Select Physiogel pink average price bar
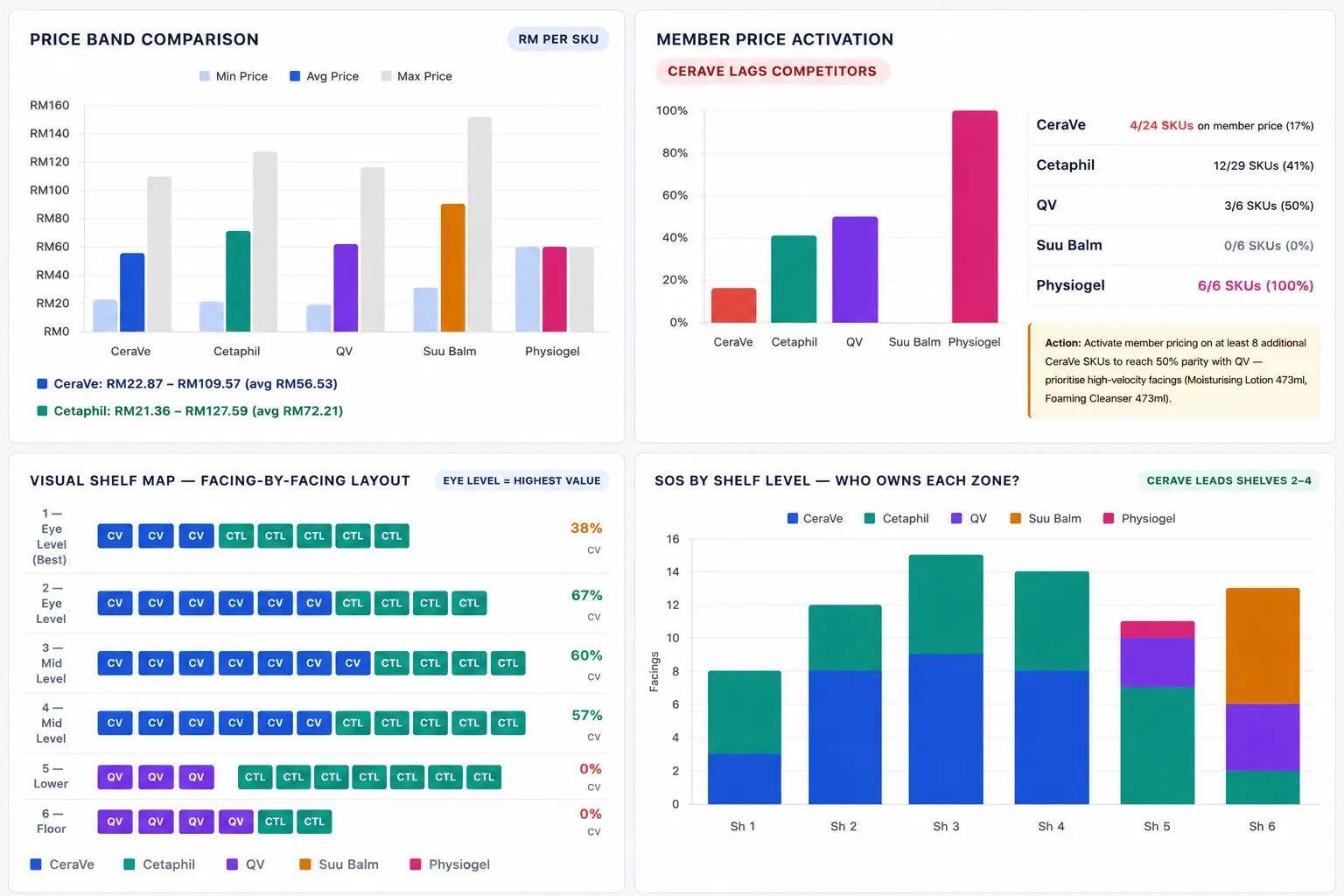 point(555,289)
